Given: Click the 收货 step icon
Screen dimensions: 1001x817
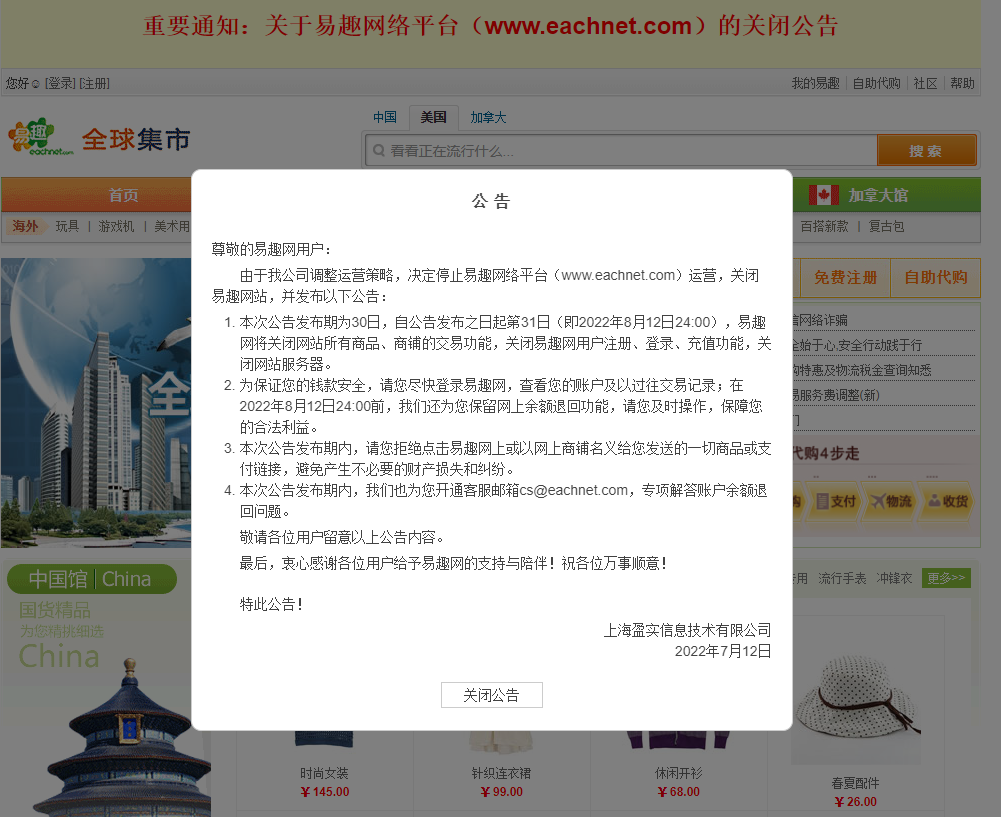Looking at the screenshot, I should pyautogui.click(x=948, y=501).
